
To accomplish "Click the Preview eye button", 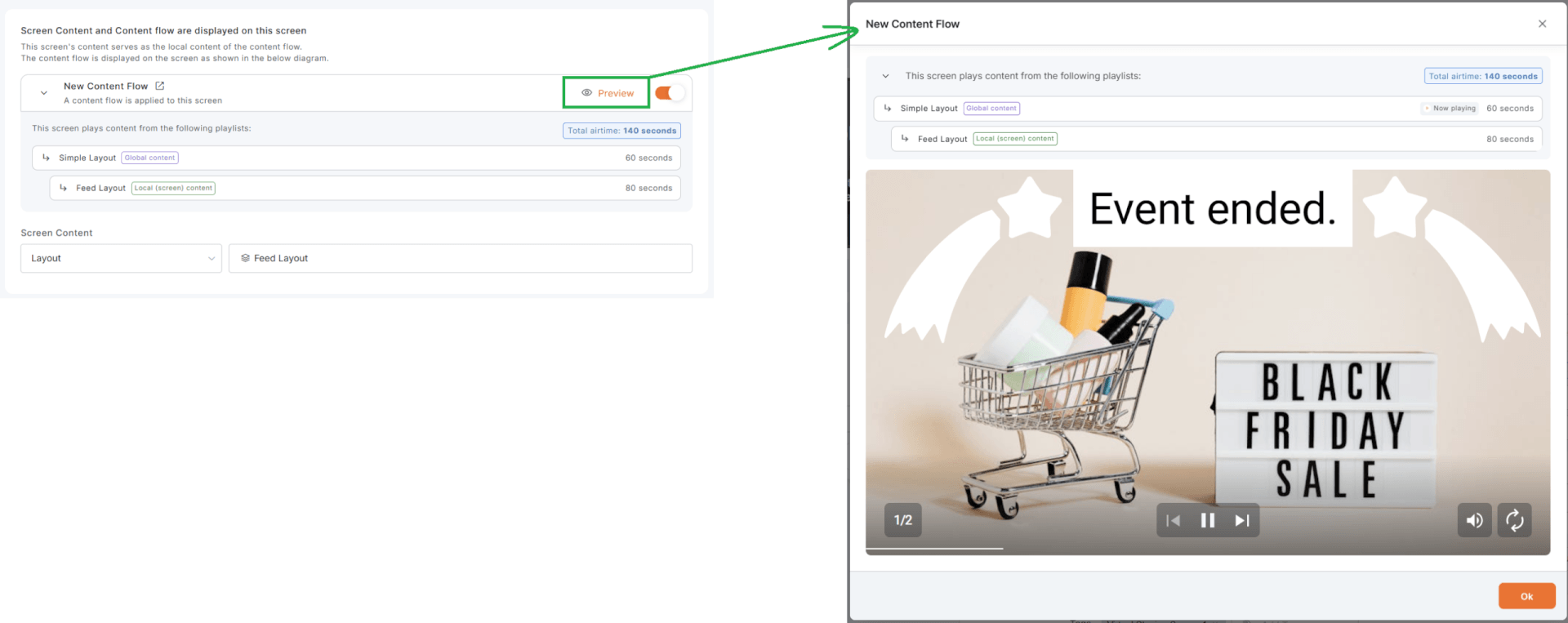I will coord(607,93).
